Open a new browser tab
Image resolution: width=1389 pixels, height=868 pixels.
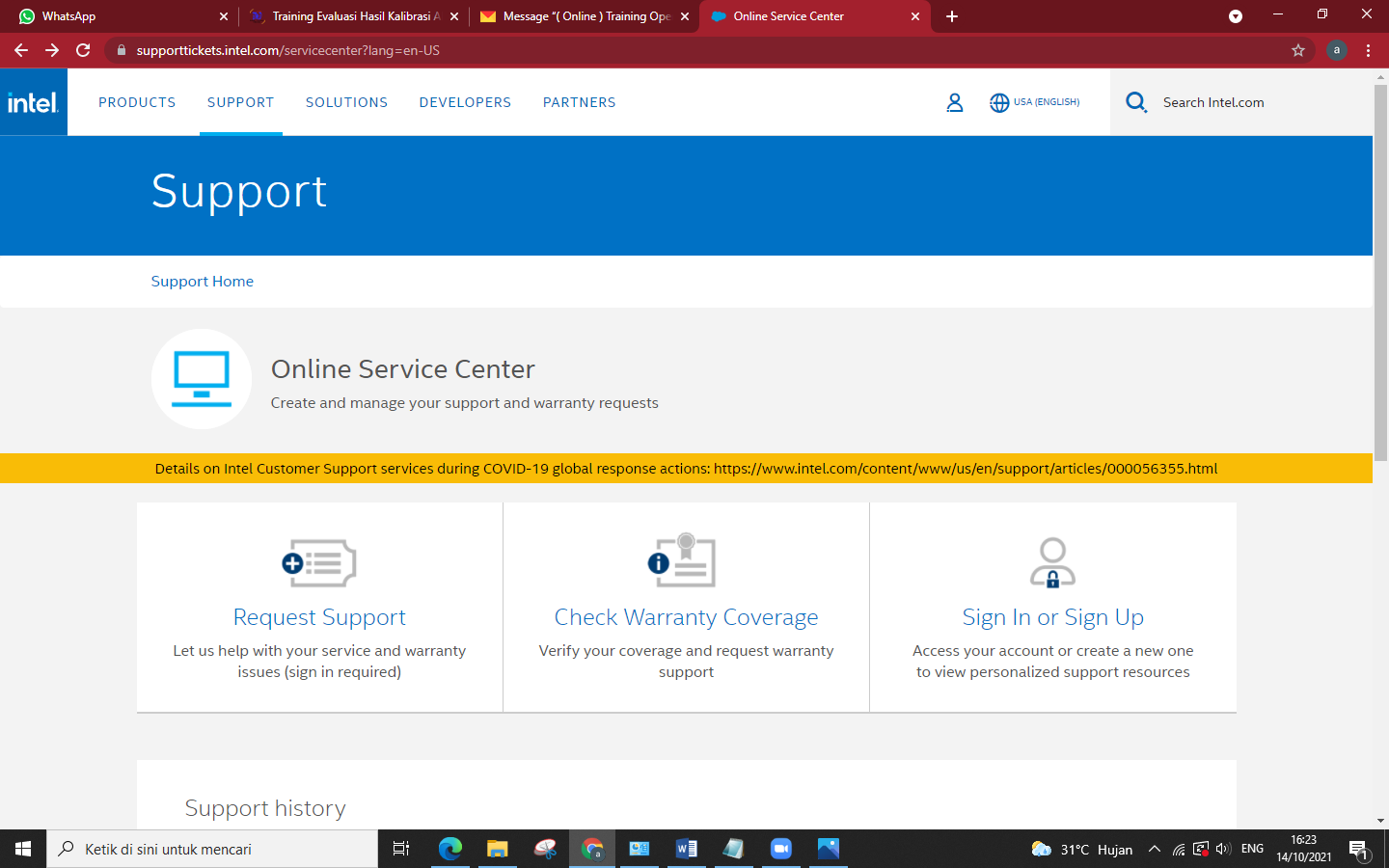pyautogui.click(x=952, y=16)
